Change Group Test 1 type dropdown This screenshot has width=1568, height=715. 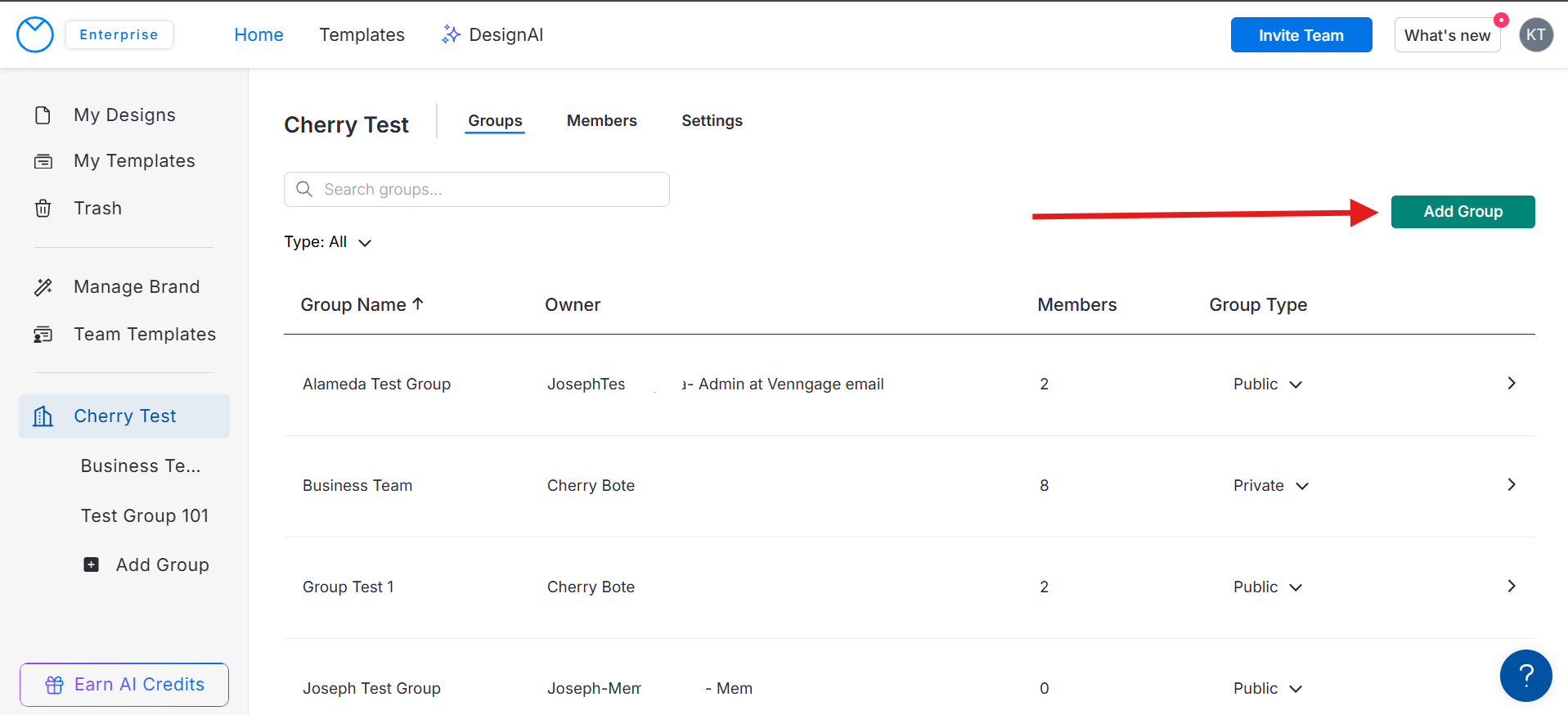coord(1268,587)
